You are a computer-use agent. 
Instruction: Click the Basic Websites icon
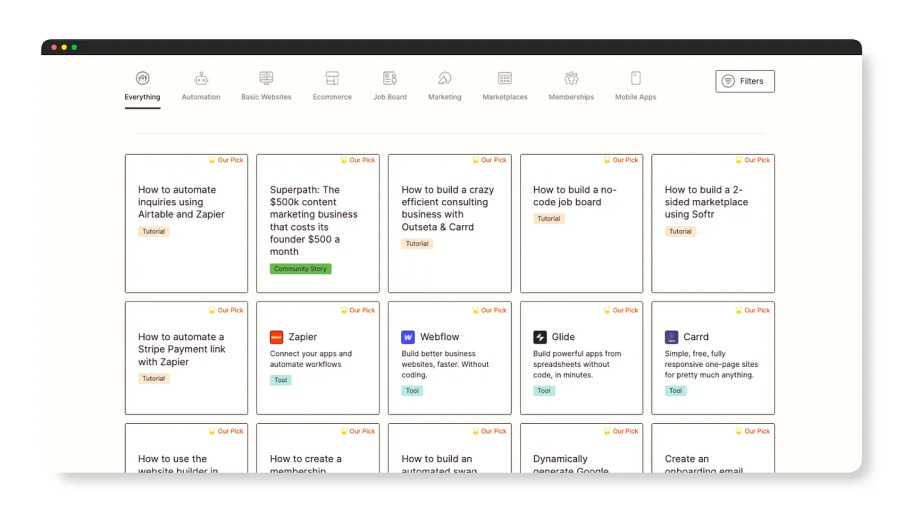266,78
